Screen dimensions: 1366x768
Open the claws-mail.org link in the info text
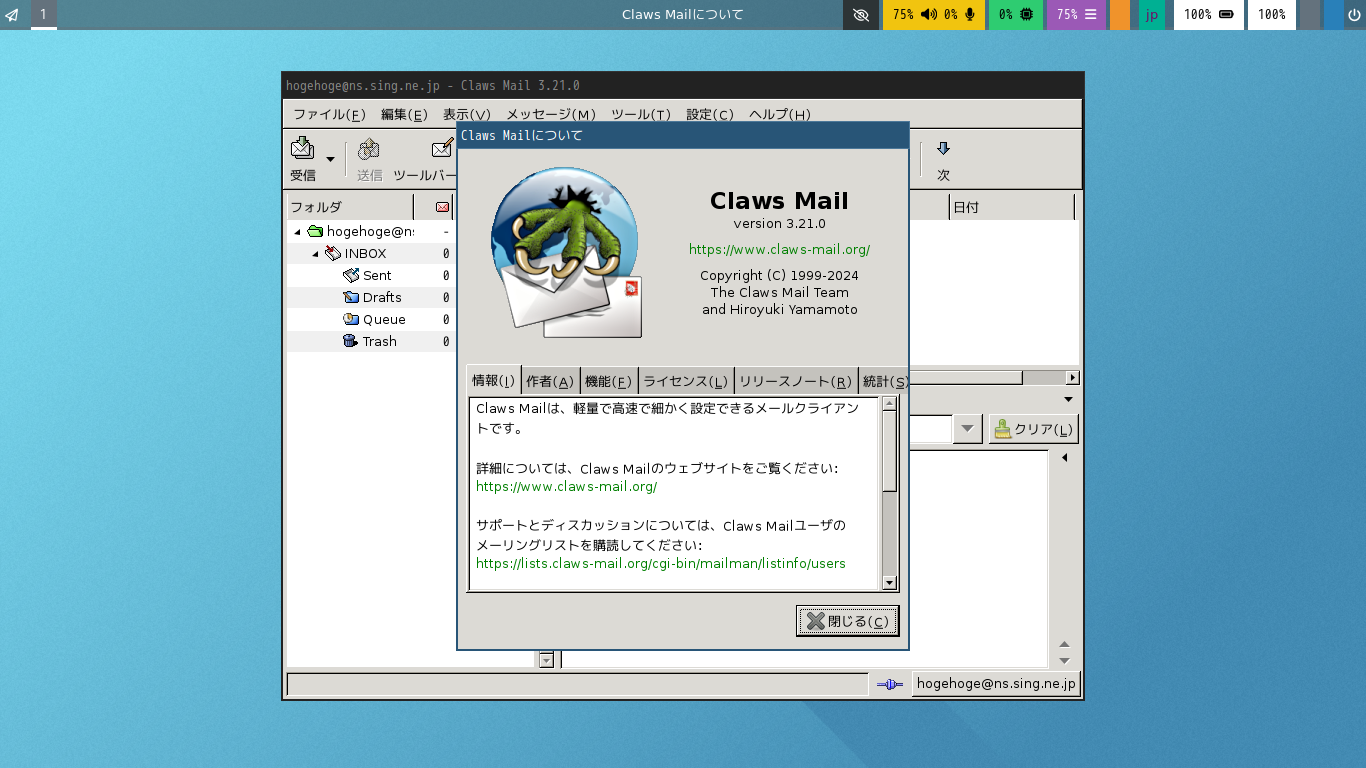tap(566, 487)
